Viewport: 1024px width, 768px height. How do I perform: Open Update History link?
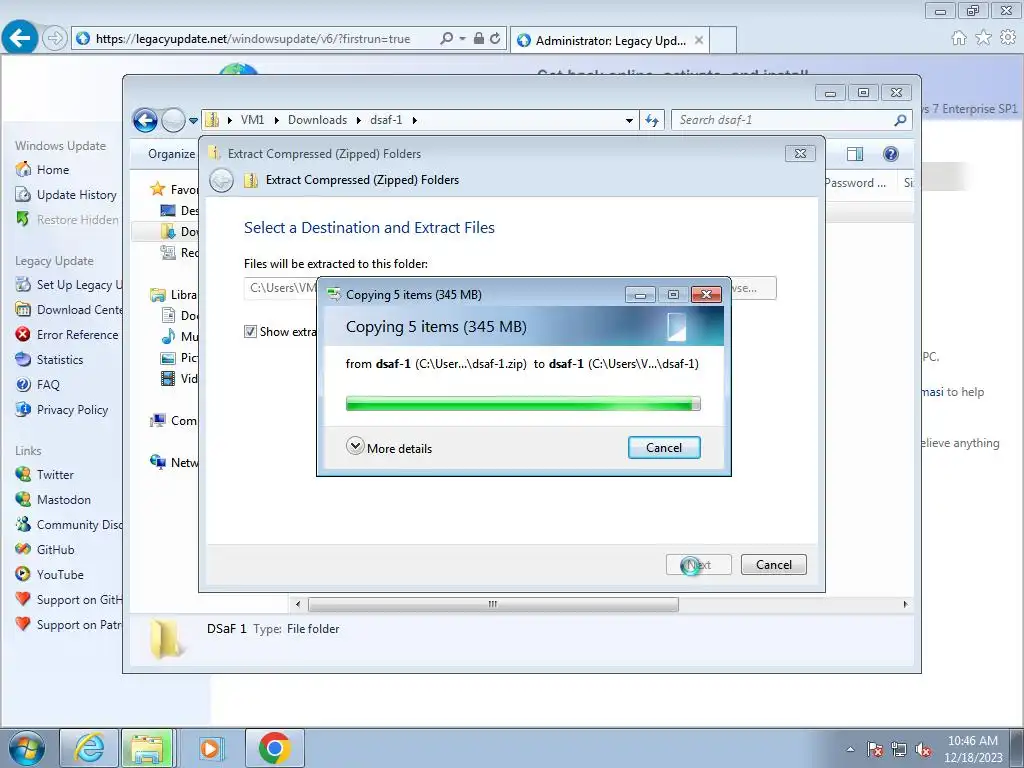click(x=76, y=195)
